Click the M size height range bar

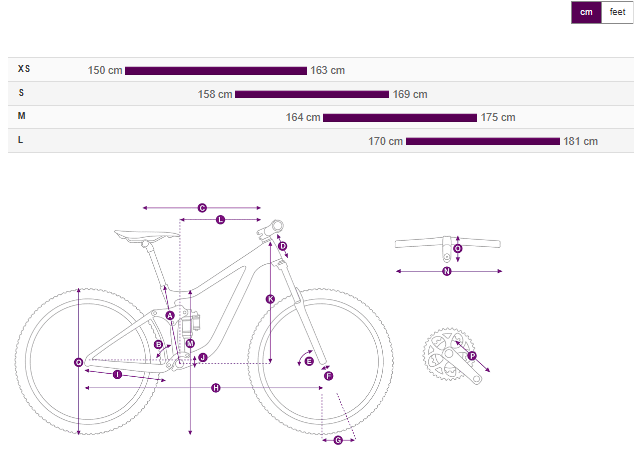point(400,117)
